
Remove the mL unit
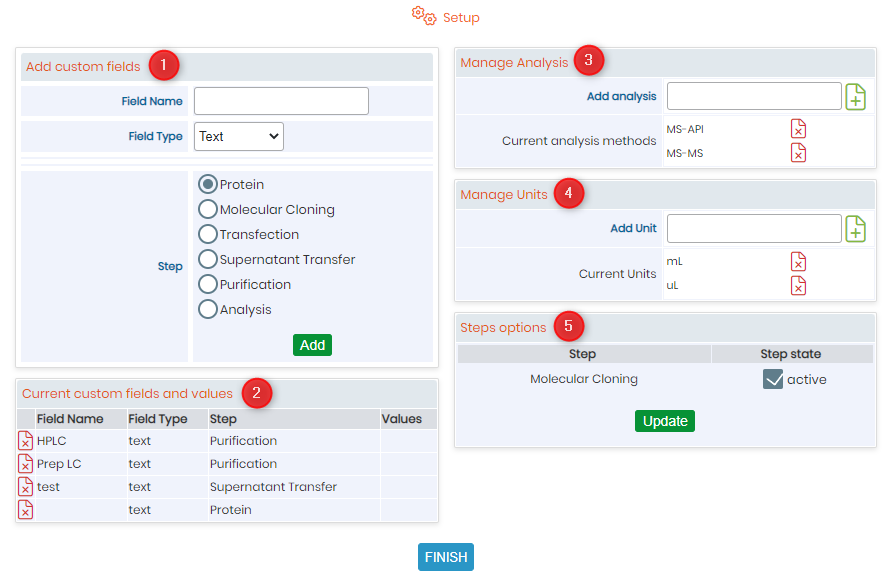click(x=798, y=261)
